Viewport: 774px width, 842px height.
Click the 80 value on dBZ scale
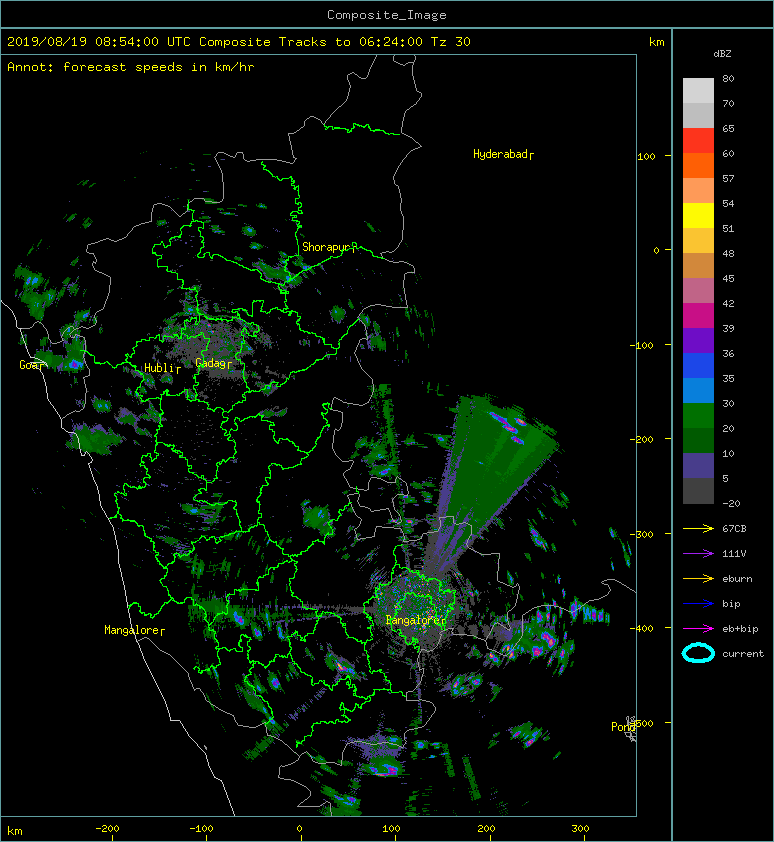click(x=728, y=78)
